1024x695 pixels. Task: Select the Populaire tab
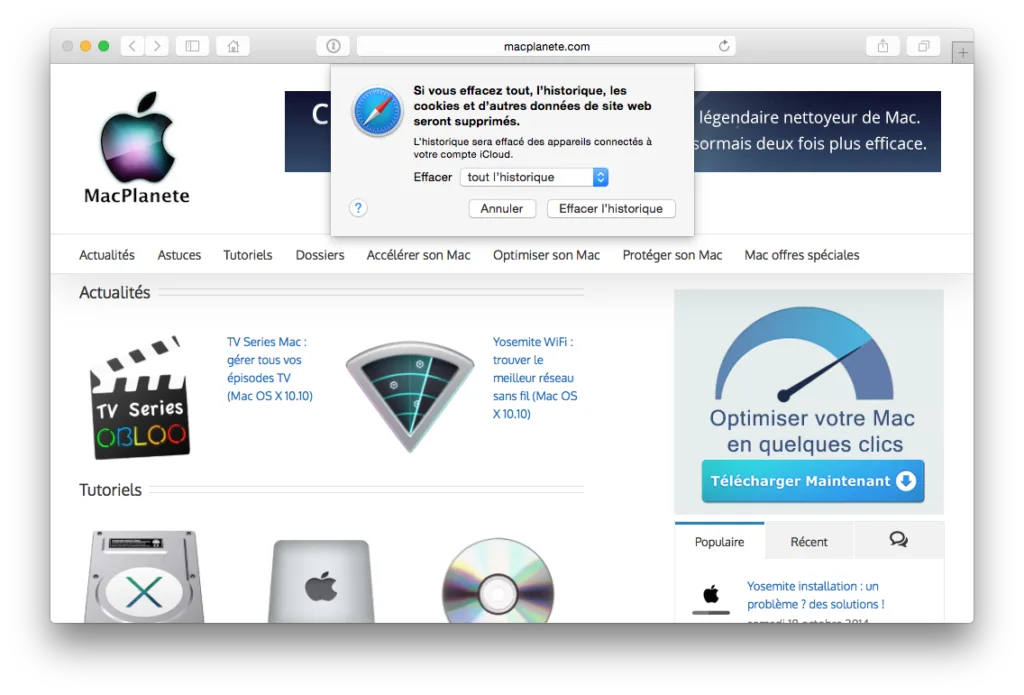pos(719,540)
